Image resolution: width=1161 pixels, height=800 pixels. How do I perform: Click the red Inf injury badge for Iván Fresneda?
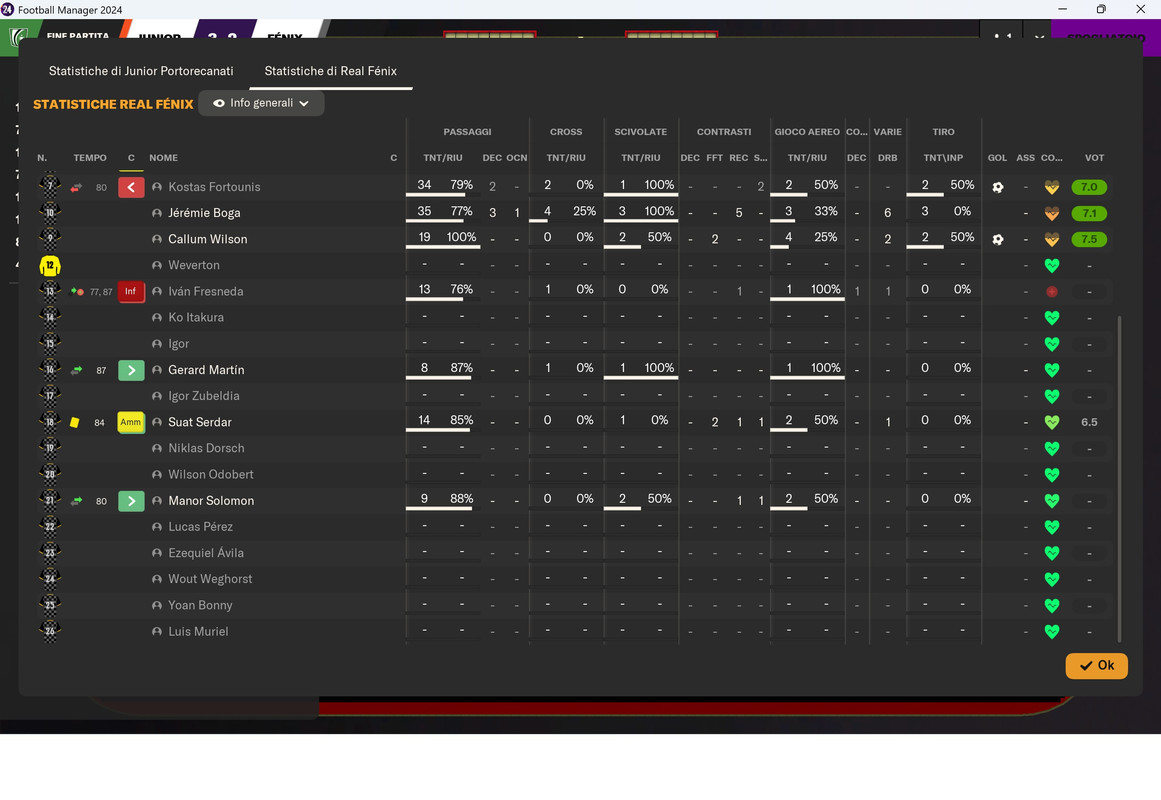click(x=131, y=291)
